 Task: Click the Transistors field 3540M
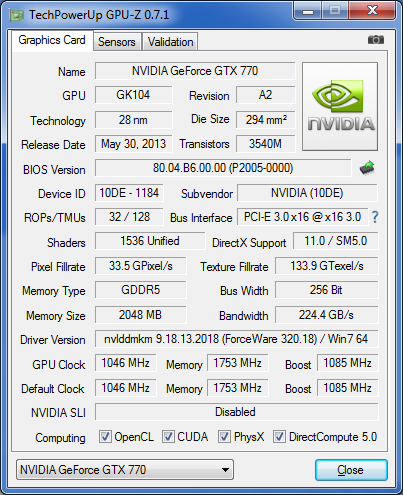tap(266, 144)
